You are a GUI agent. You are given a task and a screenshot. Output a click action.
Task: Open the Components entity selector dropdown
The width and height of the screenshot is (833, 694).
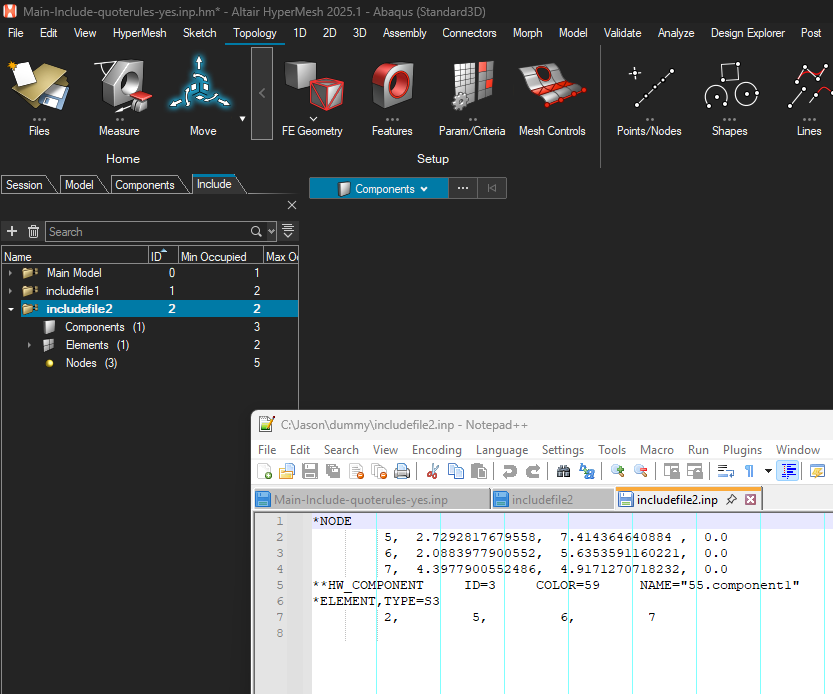point(383,188)
